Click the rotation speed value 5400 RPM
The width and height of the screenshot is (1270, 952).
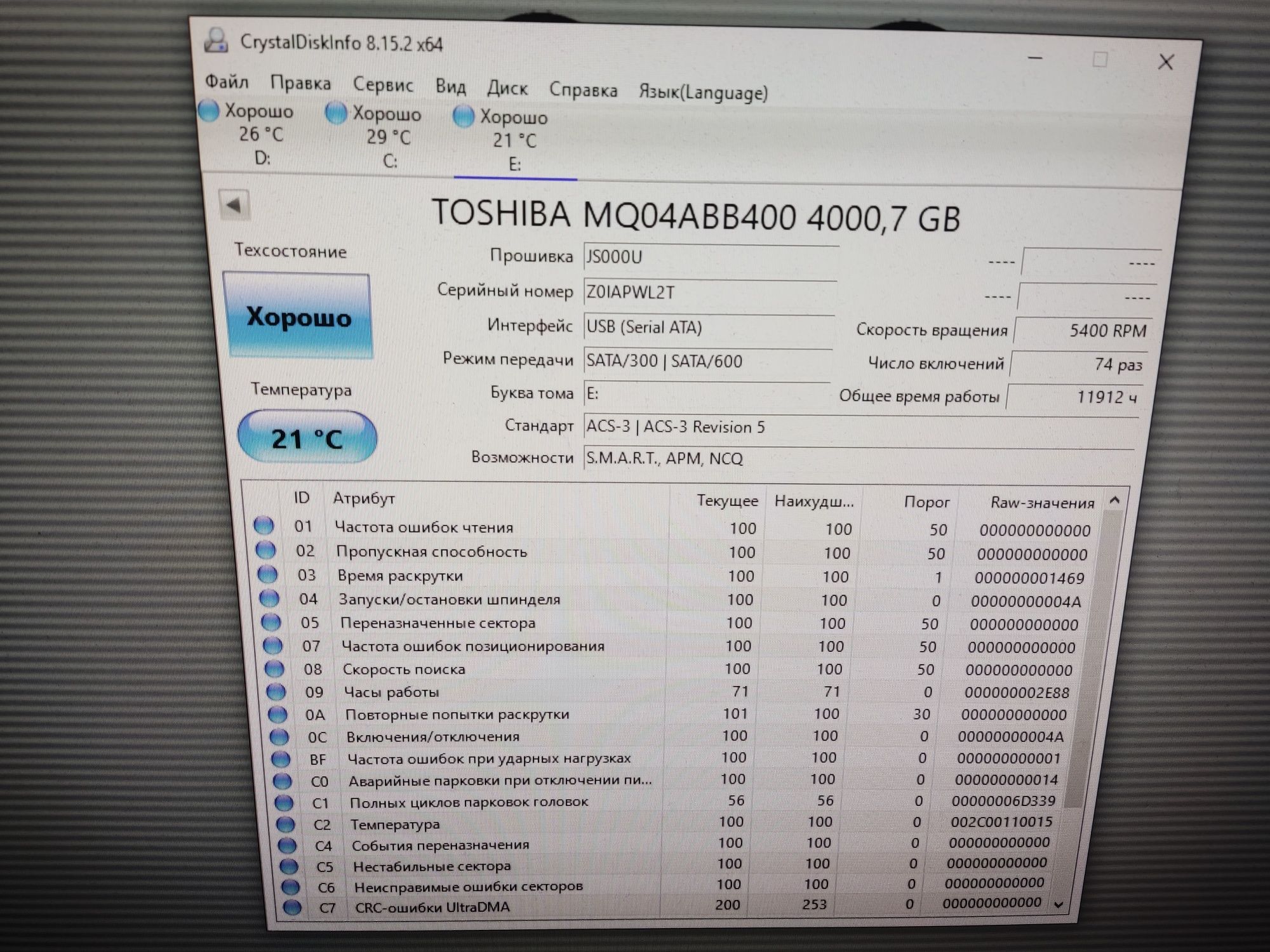pyautogui.click(x=1083, y=331)
